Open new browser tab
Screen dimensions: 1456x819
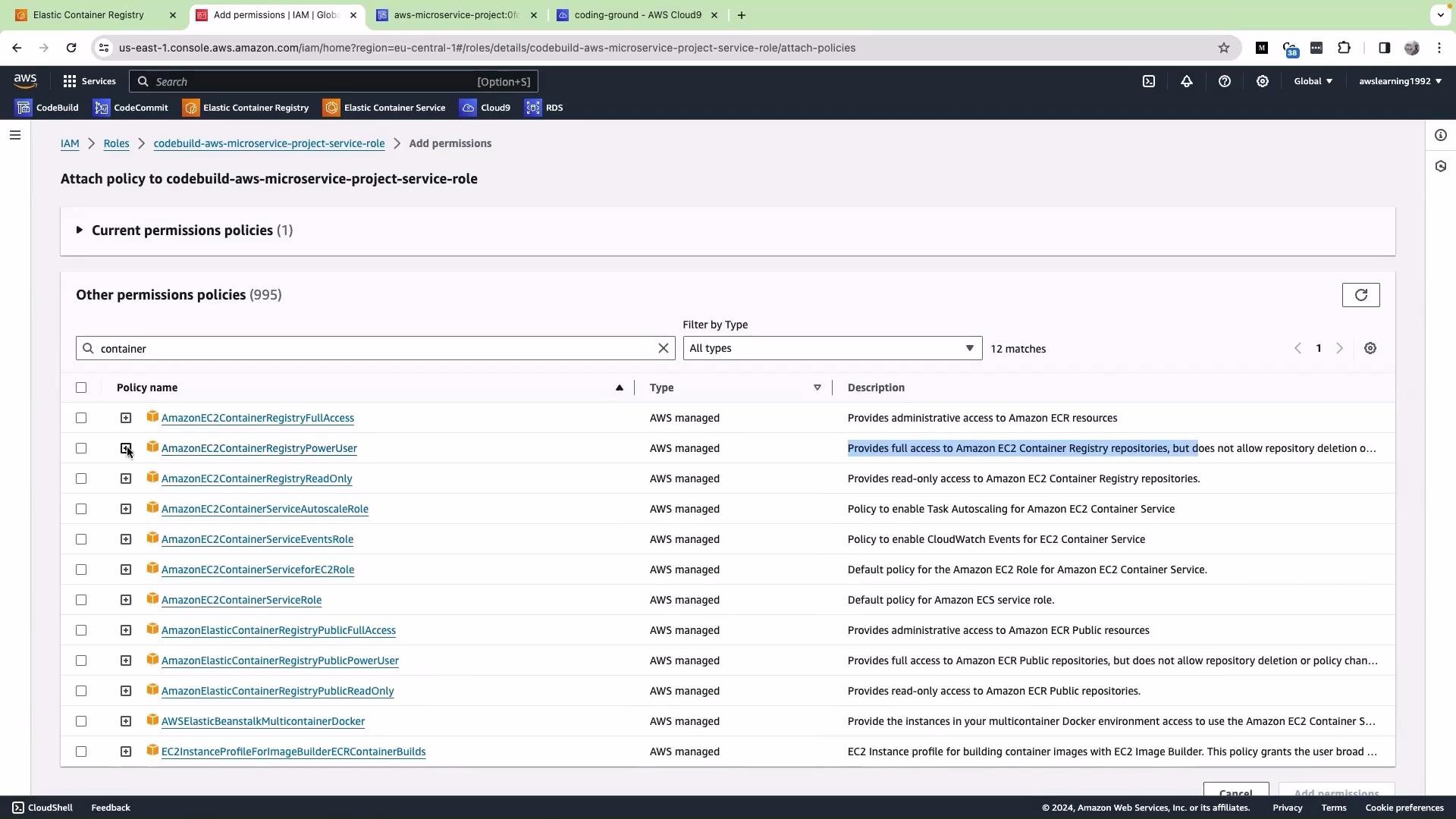pos(742,15)
